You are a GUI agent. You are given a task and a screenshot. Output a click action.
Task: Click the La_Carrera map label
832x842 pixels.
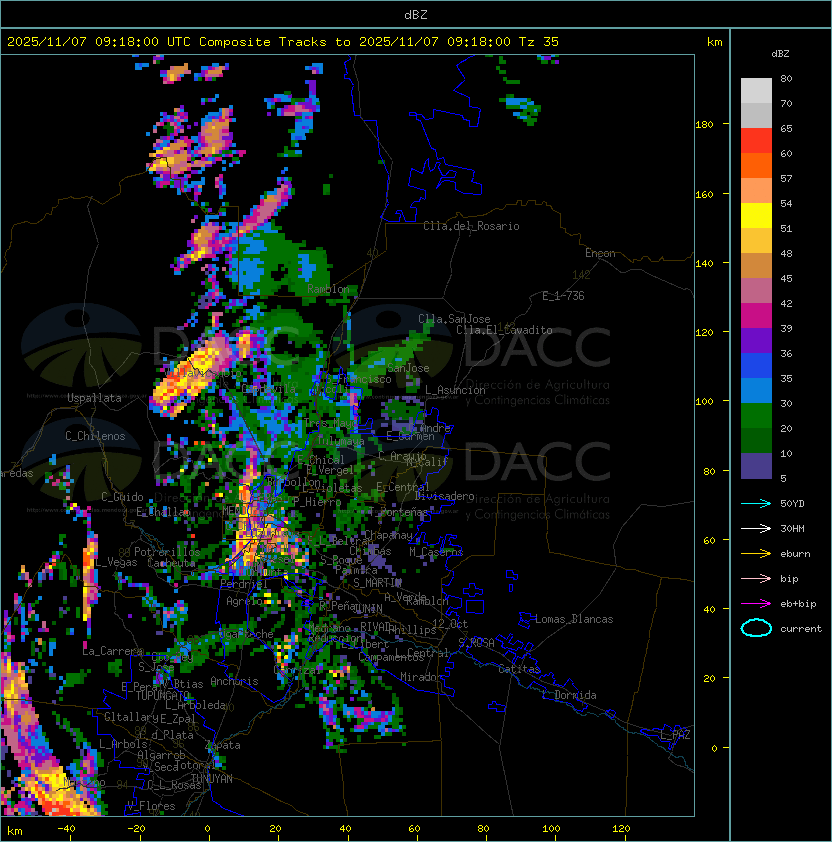pyautogui.click(x=112, y=651)
